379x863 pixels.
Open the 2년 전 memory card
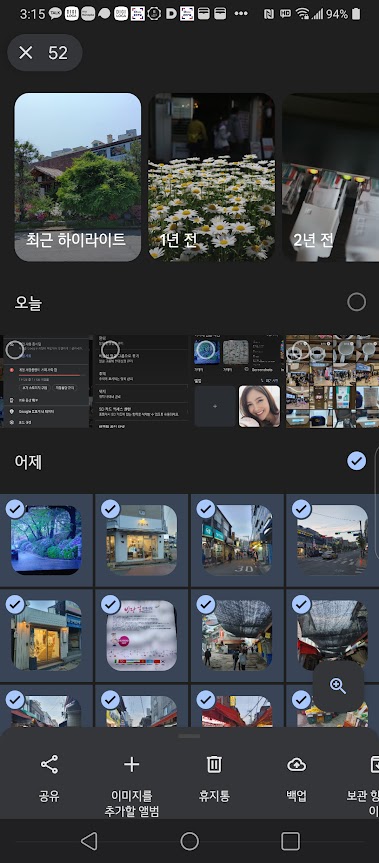pos(331,177)
